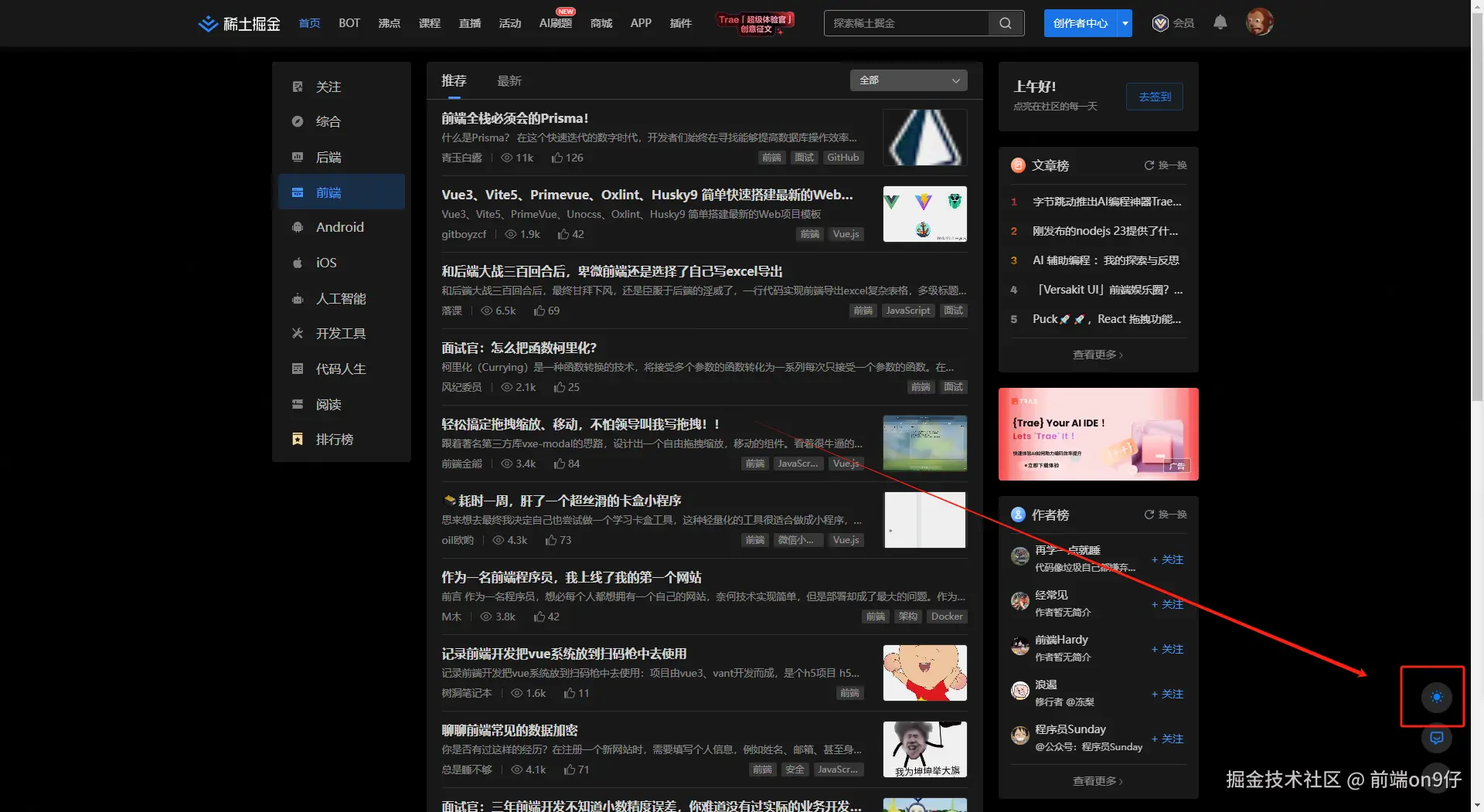Click the 探索稀土掘金 search field
The image size is (1484, 812).
pos(907,23)
